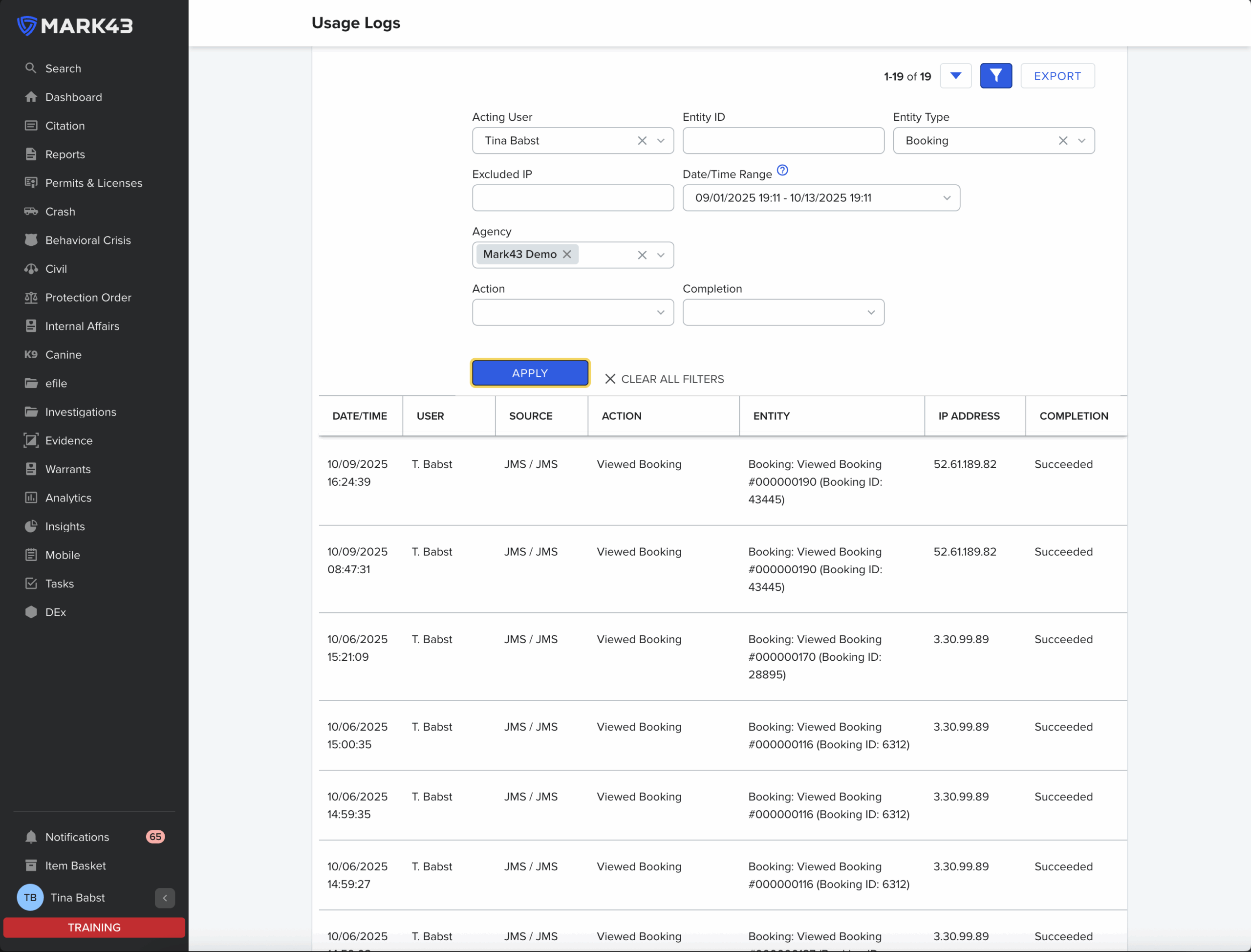Open the Canine K9 sidebar icon
Viewport: 1251px width, 952px height.
(31, 355)
